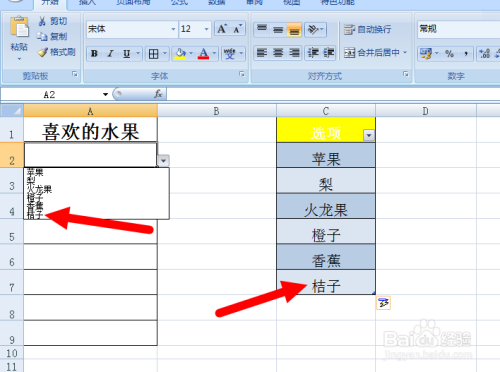The image size is (500, 372).
Task: Click cell 喜欢的水果
Action: 90,130
